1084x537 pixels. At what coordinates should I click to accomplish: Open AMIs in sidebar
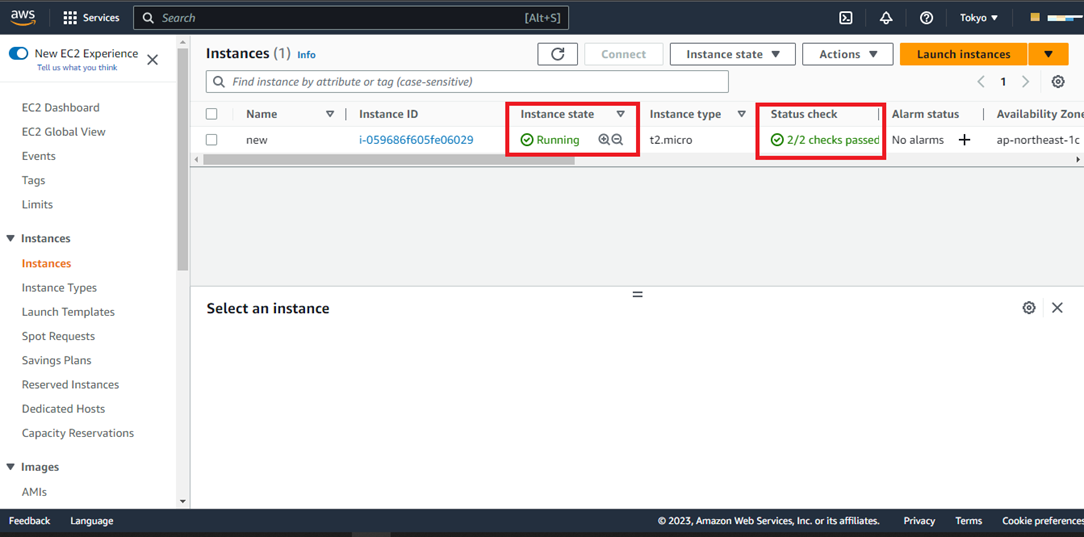(x=35, y=491)
